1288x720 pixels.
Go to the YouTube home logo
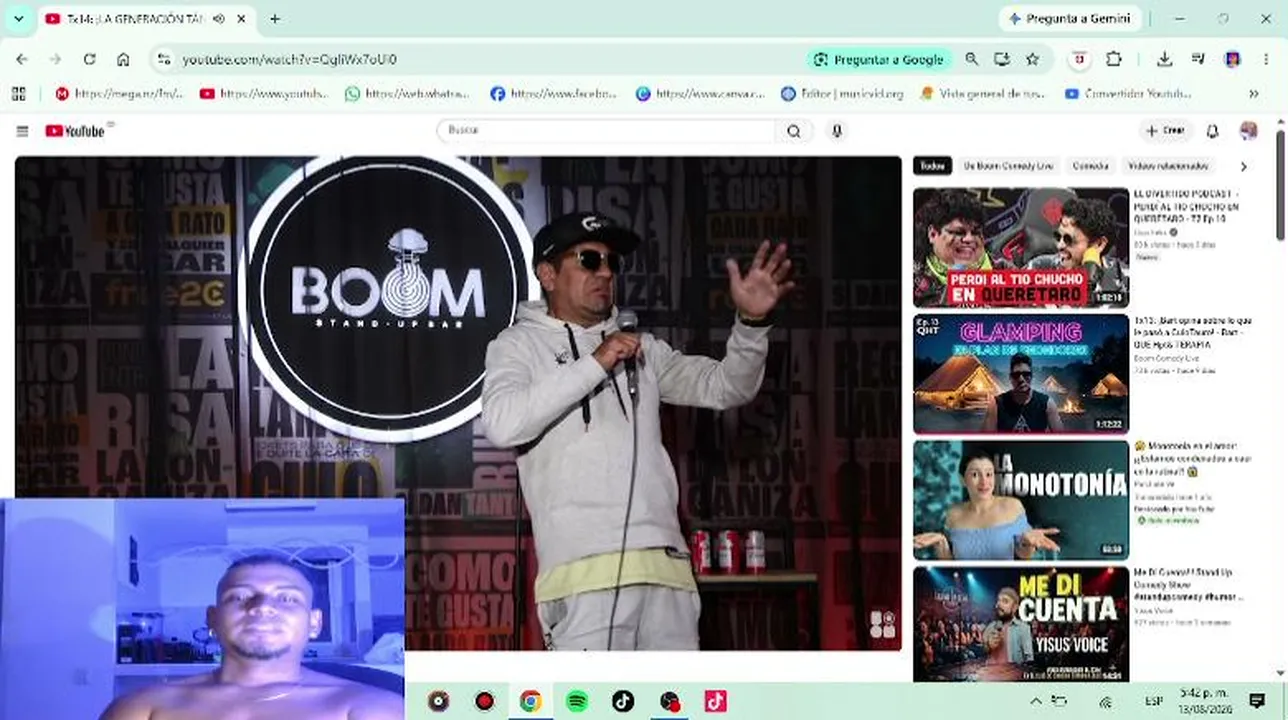pos(75,131)
